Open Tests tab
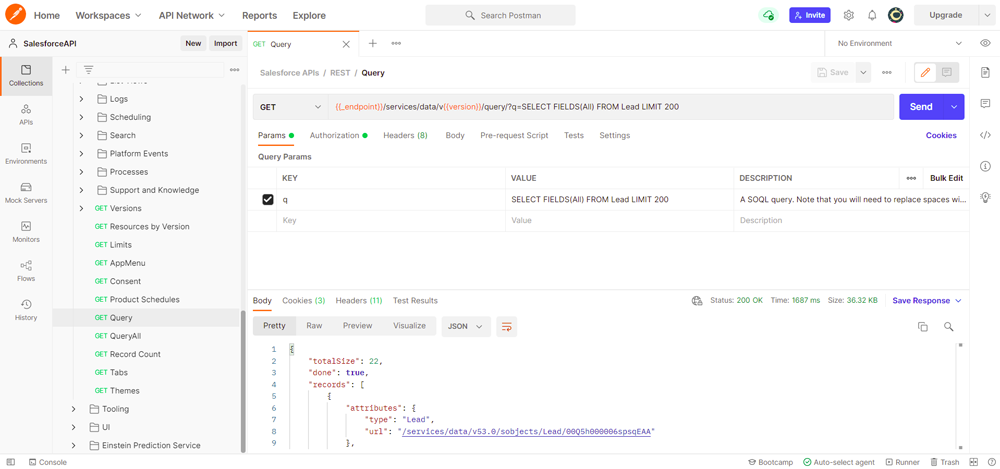 pos(573,135)
